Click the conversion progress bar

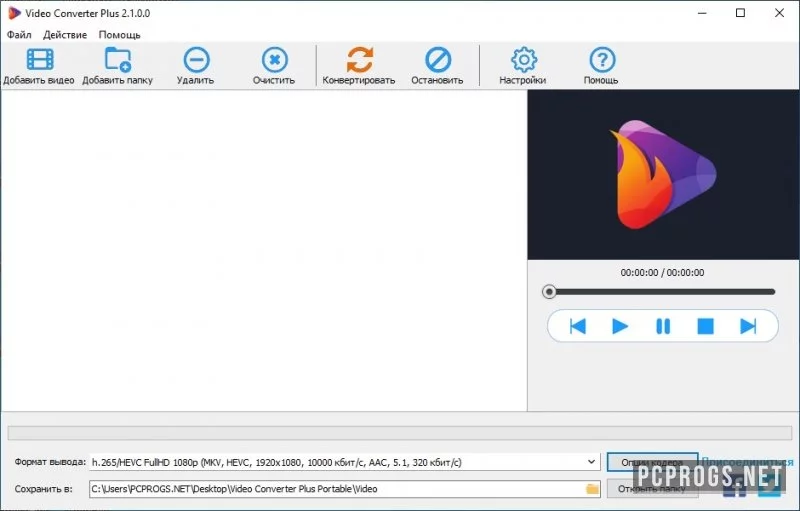399,433
